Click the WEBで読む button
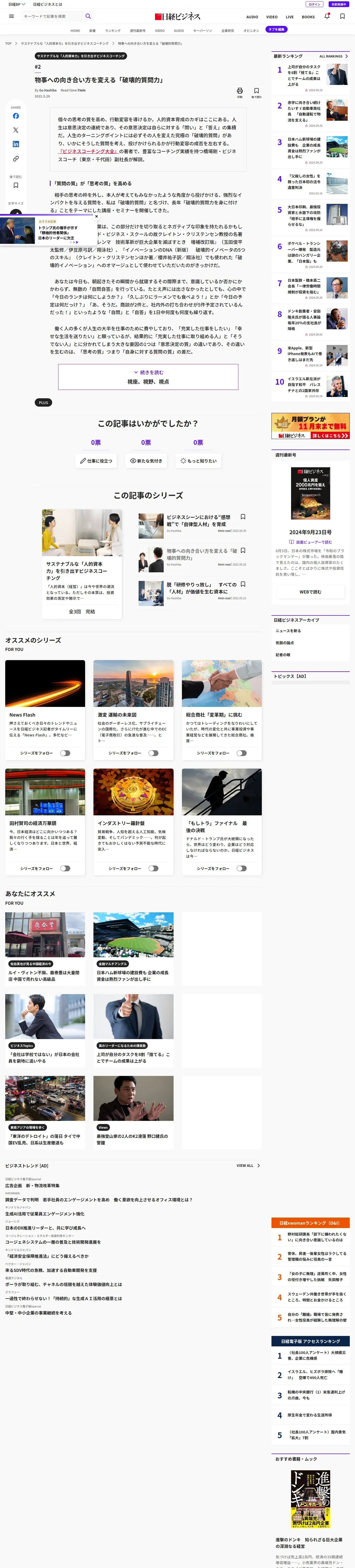Viewport: 355px width, 1568px height. click(310, 592)
